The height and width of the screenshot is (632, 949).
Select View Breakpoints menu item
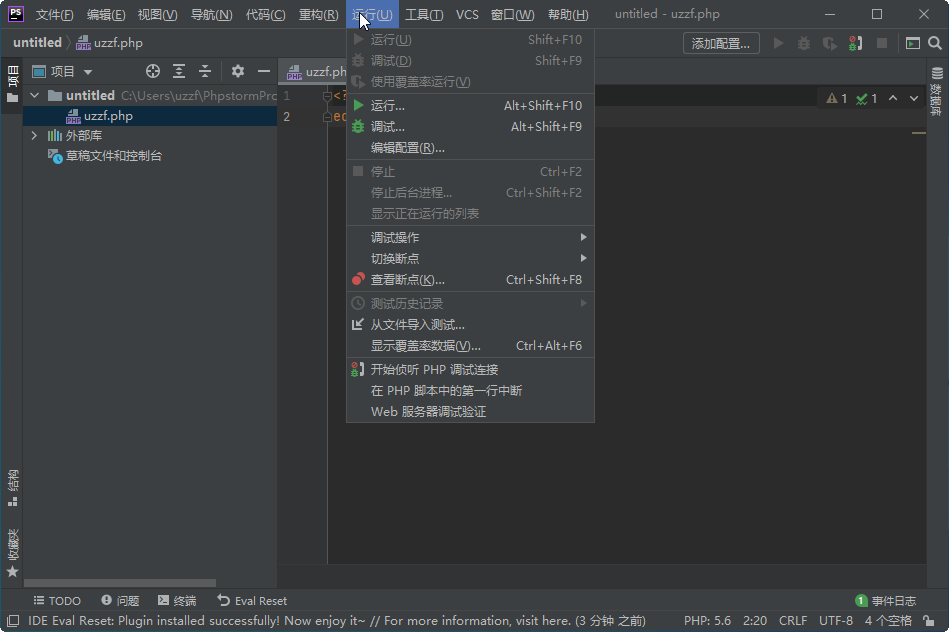[470, 280]
